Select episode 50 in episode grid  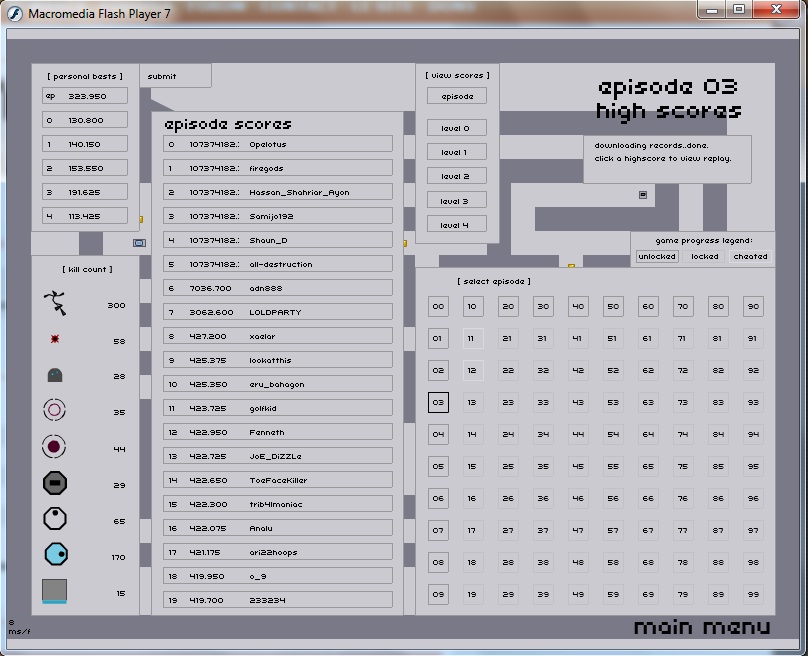pos(613,307)
